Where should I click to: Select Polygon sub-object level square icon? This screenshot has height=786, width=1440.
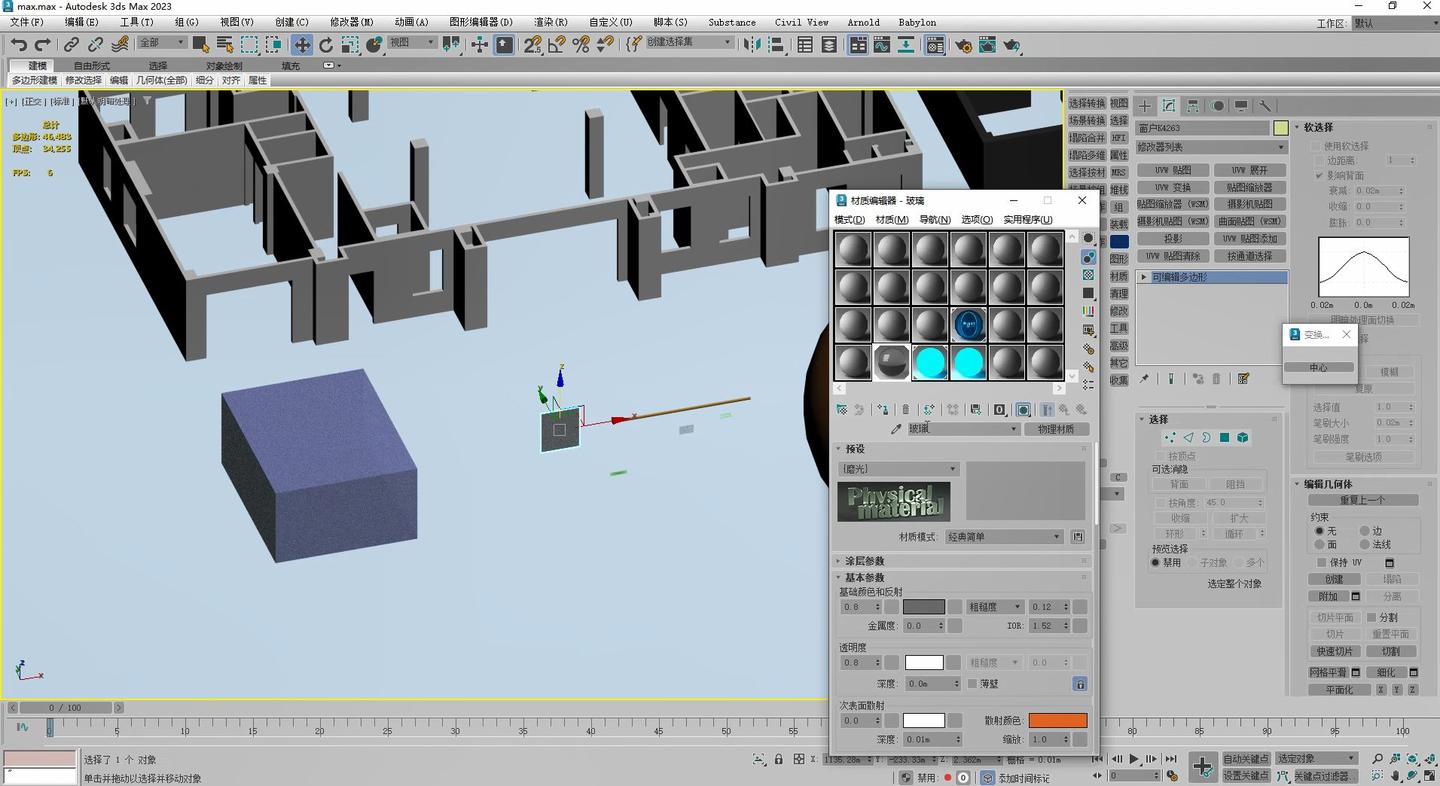(x=1224, y=437)
